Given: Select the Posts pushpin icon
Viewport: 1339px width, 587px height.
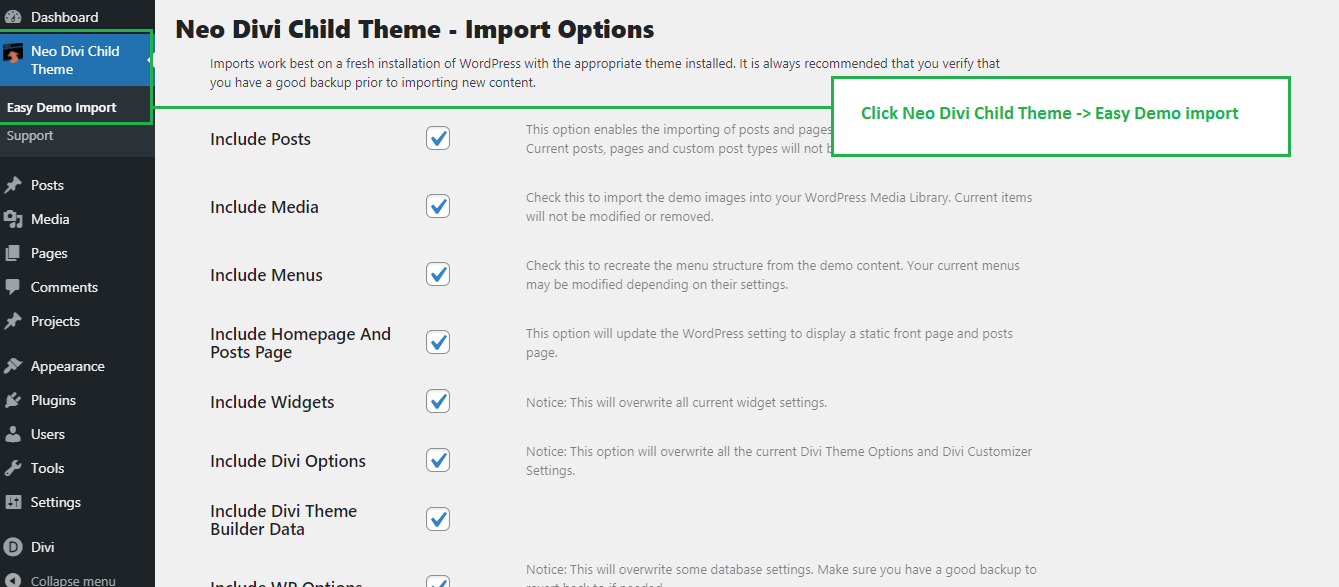Looking at the screenshot, I should [x=13, y=185].
